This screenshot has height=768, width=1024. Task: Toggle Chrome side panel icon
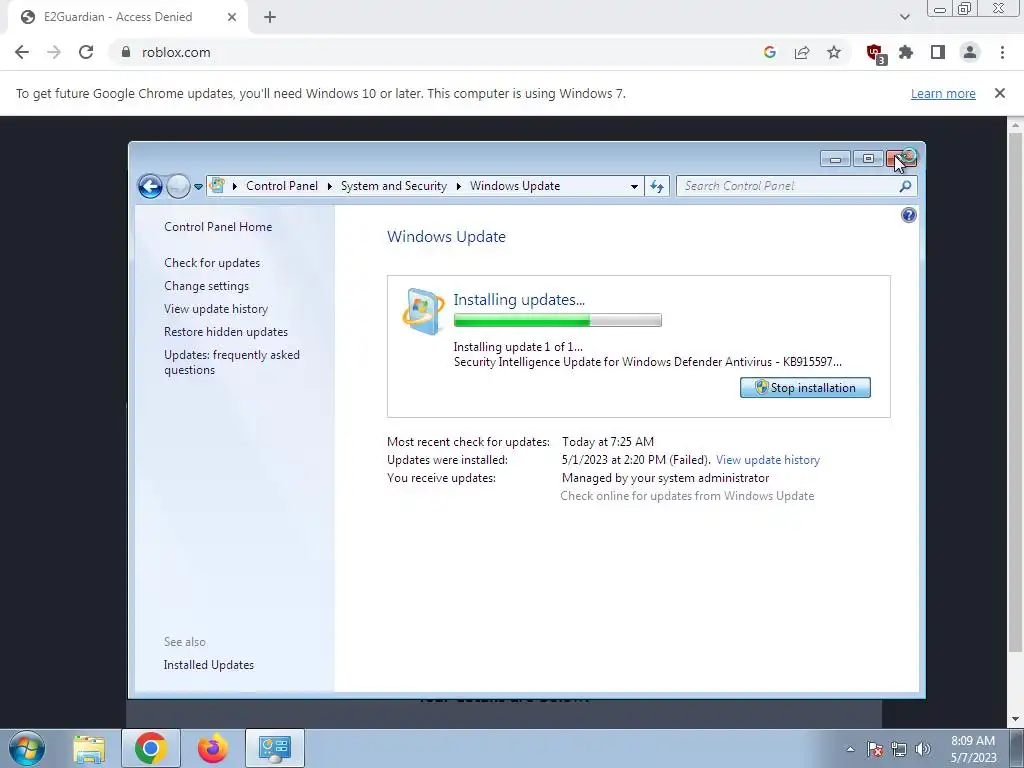coord(938,52)
